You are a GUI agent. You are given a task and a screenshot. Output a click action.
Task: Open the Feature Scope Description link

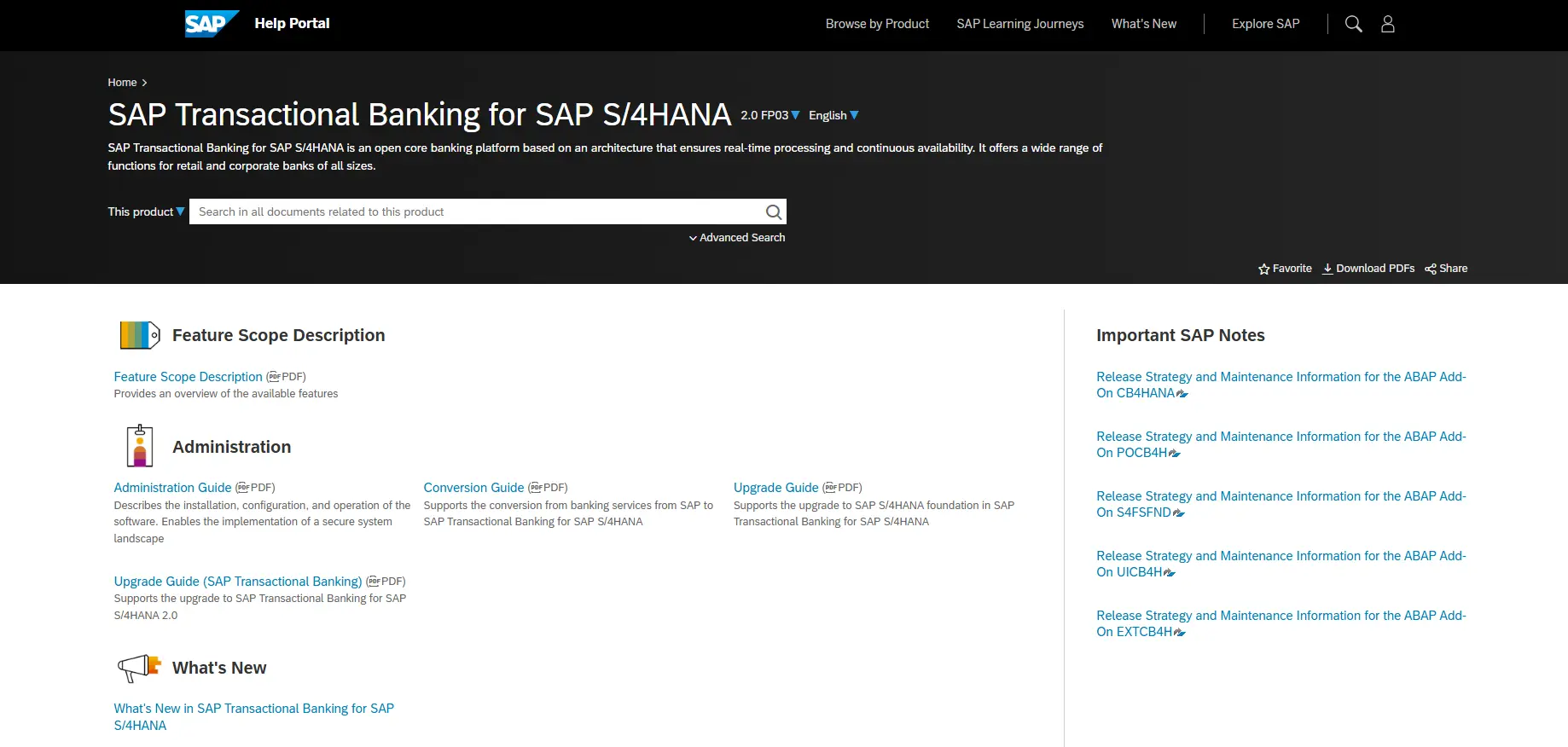click(x=189, y=377)
